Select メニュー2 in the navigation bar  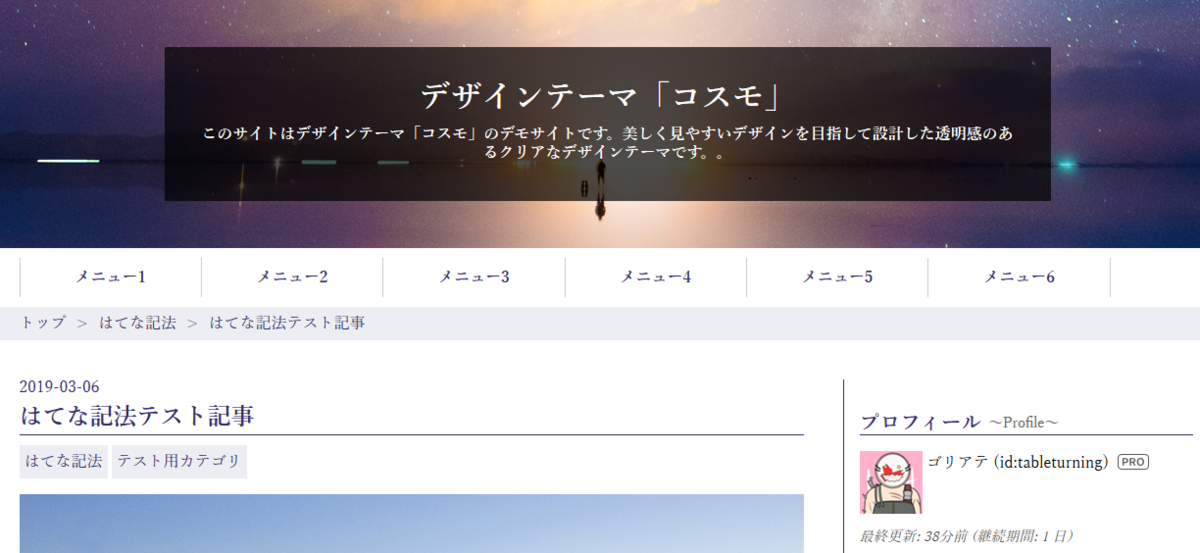(x=292, y=277)
